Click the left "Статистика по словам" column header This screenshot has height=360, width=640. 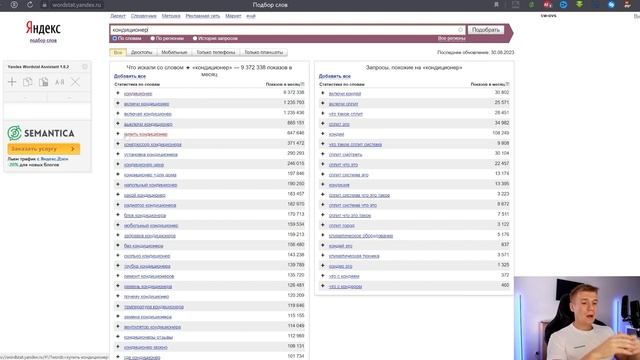137,84
